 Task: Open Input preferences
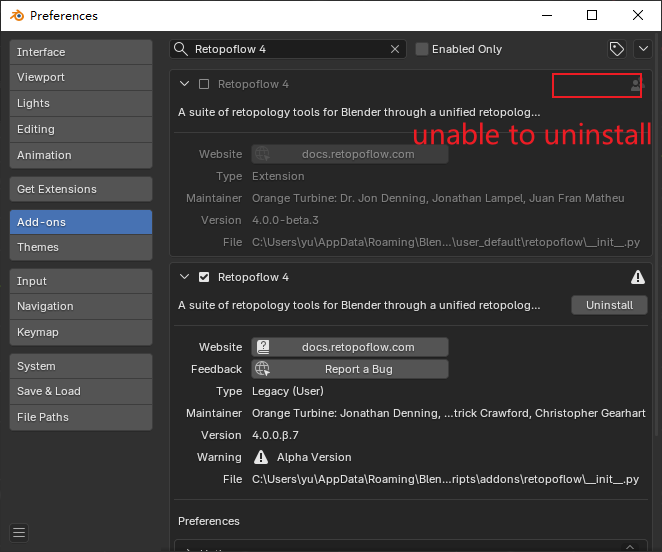coord(81,281)
